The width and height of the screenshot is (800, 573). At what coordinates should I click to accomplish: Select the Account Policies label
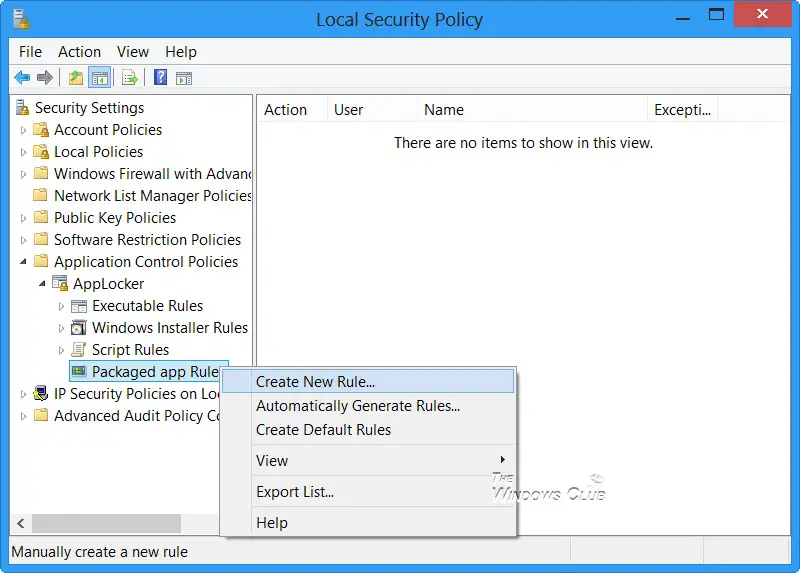coord(108,130)
